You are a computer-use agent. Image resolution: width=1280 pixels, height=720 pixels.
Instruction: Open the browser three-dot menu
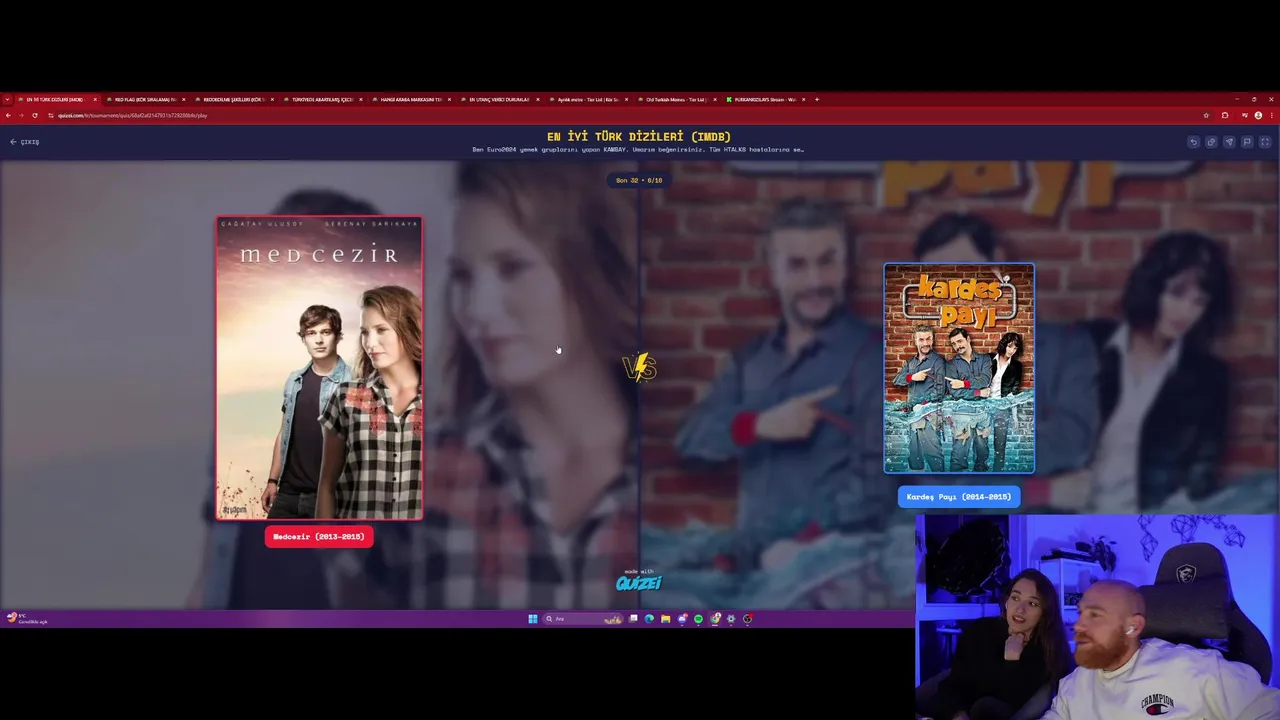coord(1271,115)
